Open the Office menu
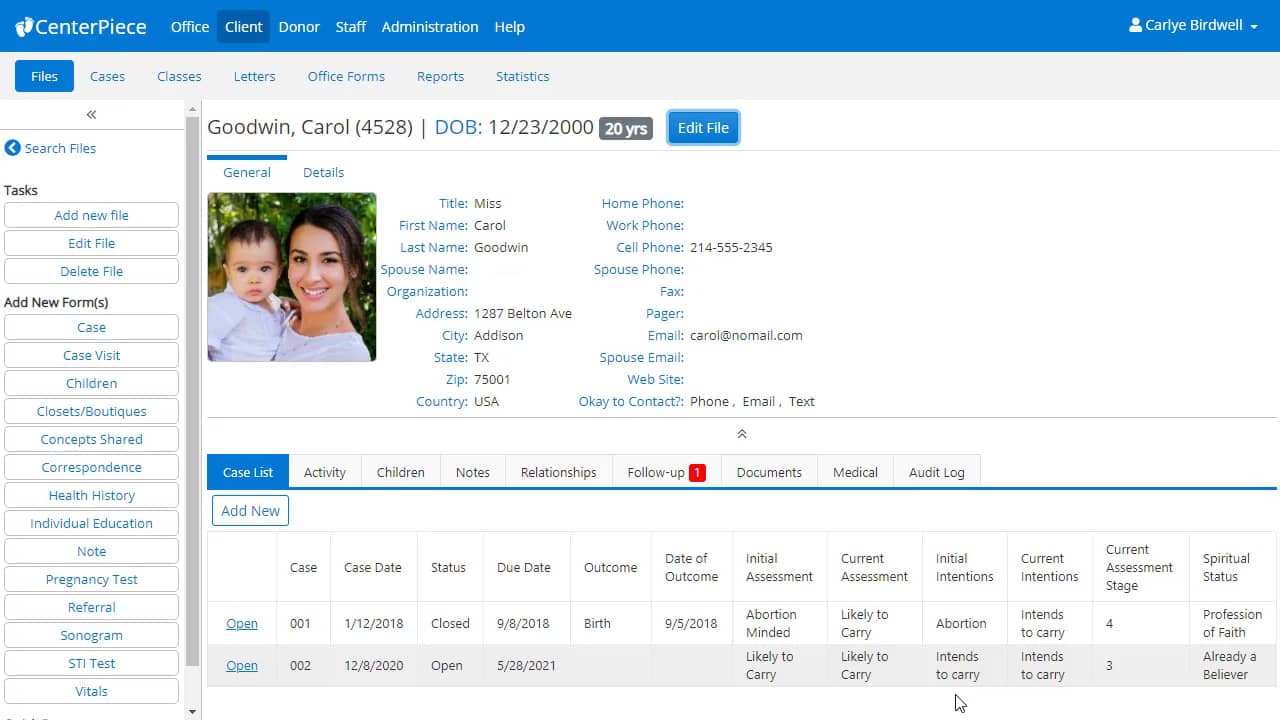This screenshot has height=720, width=1280. (190, 27)
